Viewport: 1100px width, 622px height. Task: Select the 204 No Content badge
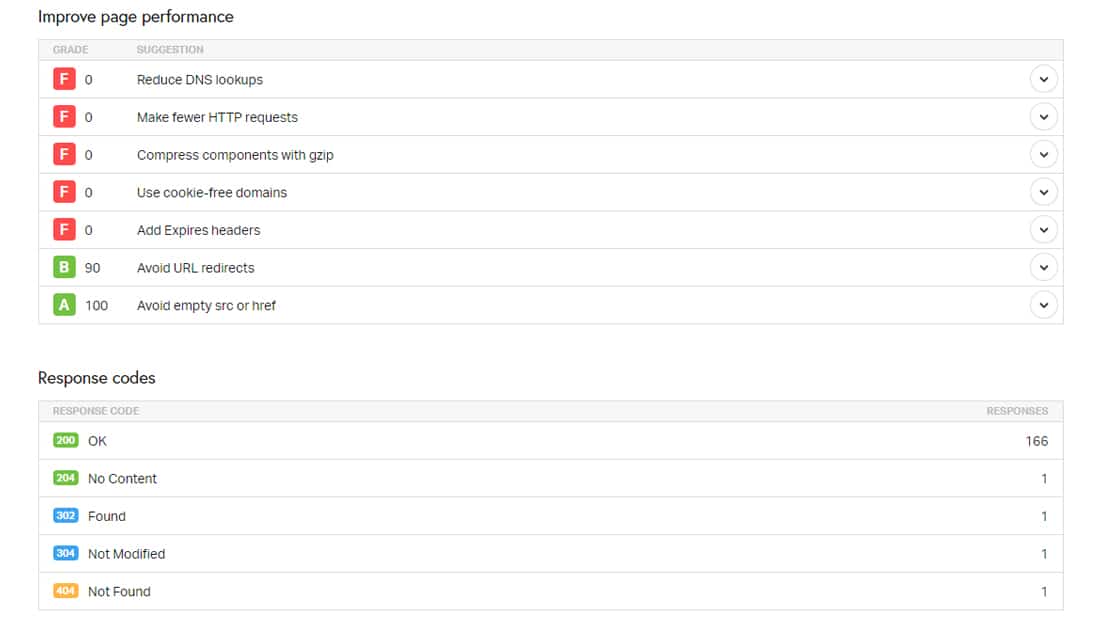65,478
